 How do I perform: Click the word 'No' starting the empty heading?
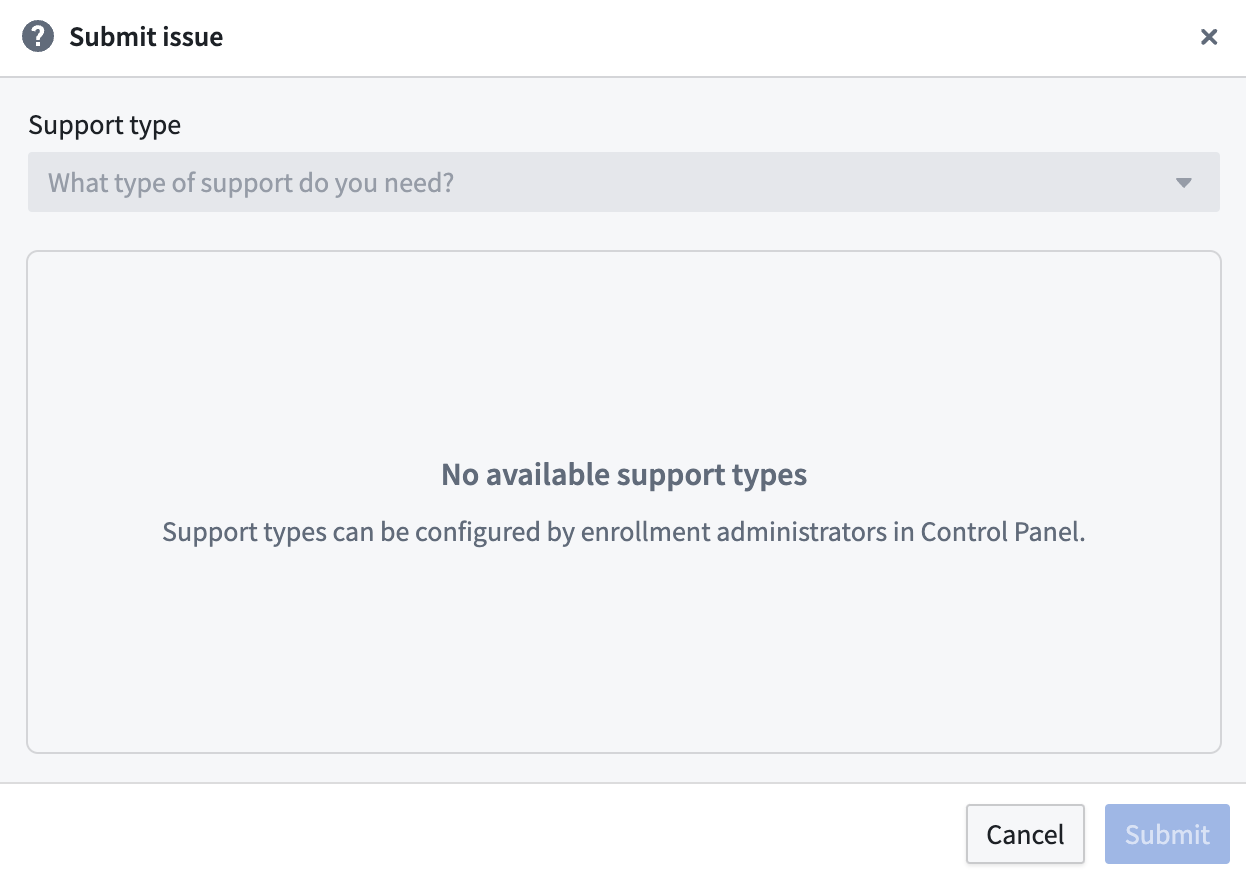coord(460,474)
